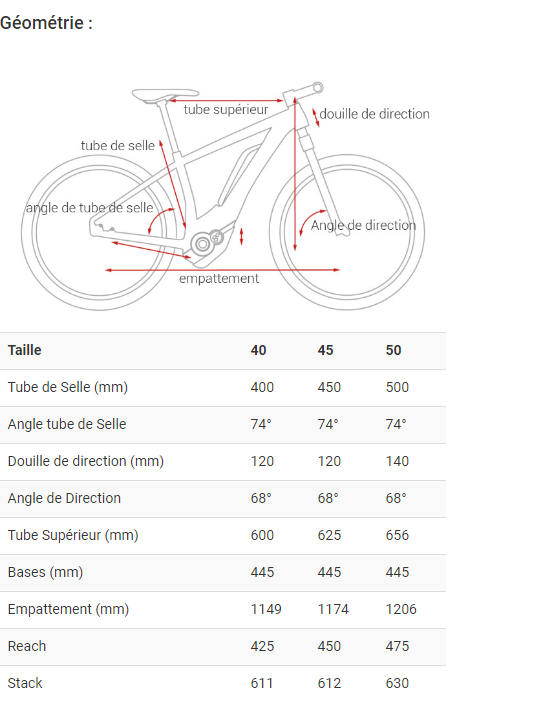The image size is (549, 722).
Task: Click the 'Angle tube de Selle' row label
Action: pos(67,424)
